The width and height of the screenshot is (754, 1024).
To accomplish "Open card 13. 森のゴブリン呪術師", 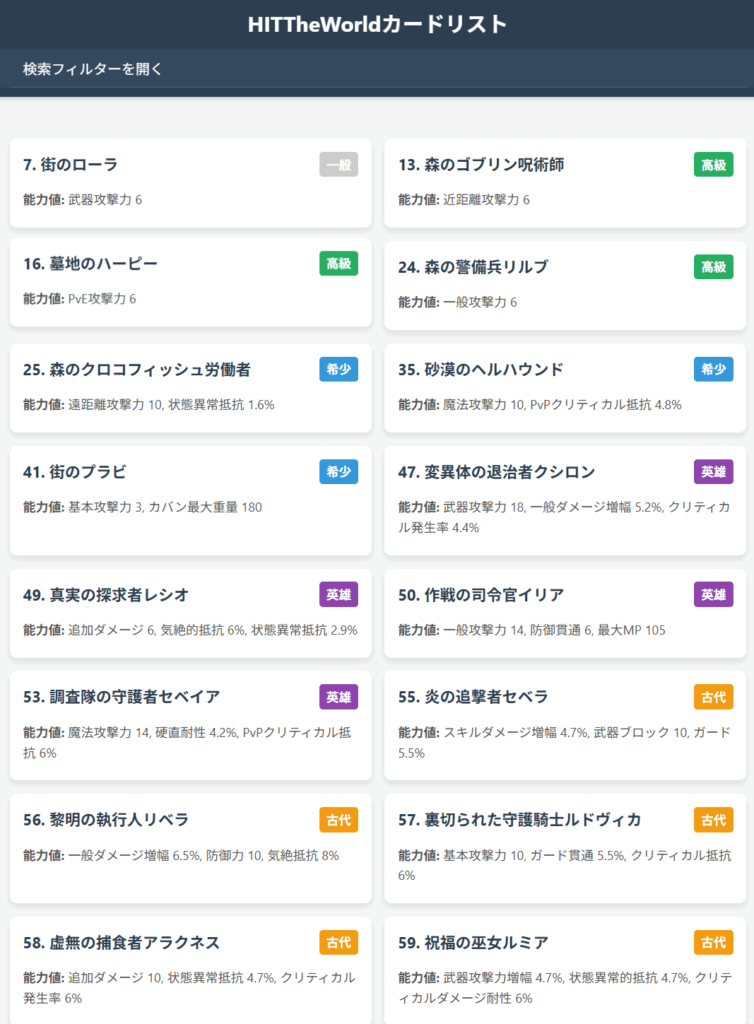I will point(481,165).
